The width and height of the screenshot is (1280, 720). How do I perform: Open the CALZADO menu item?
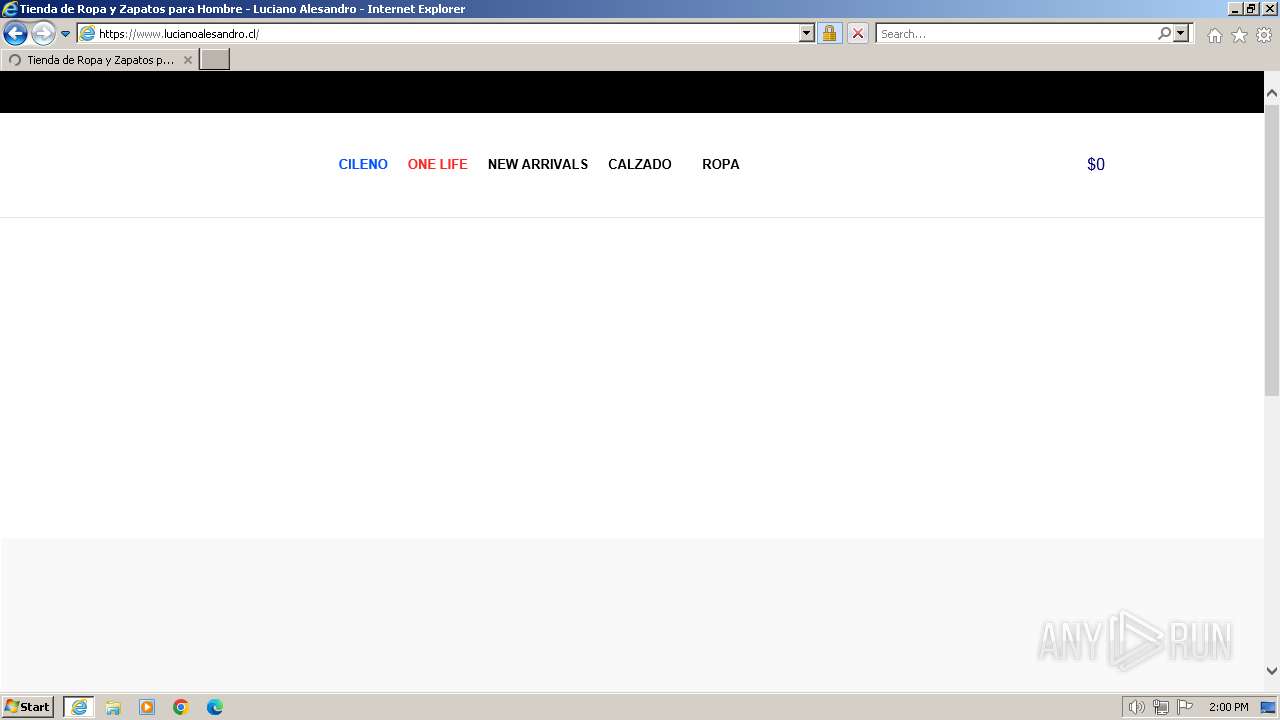[640, 164]
